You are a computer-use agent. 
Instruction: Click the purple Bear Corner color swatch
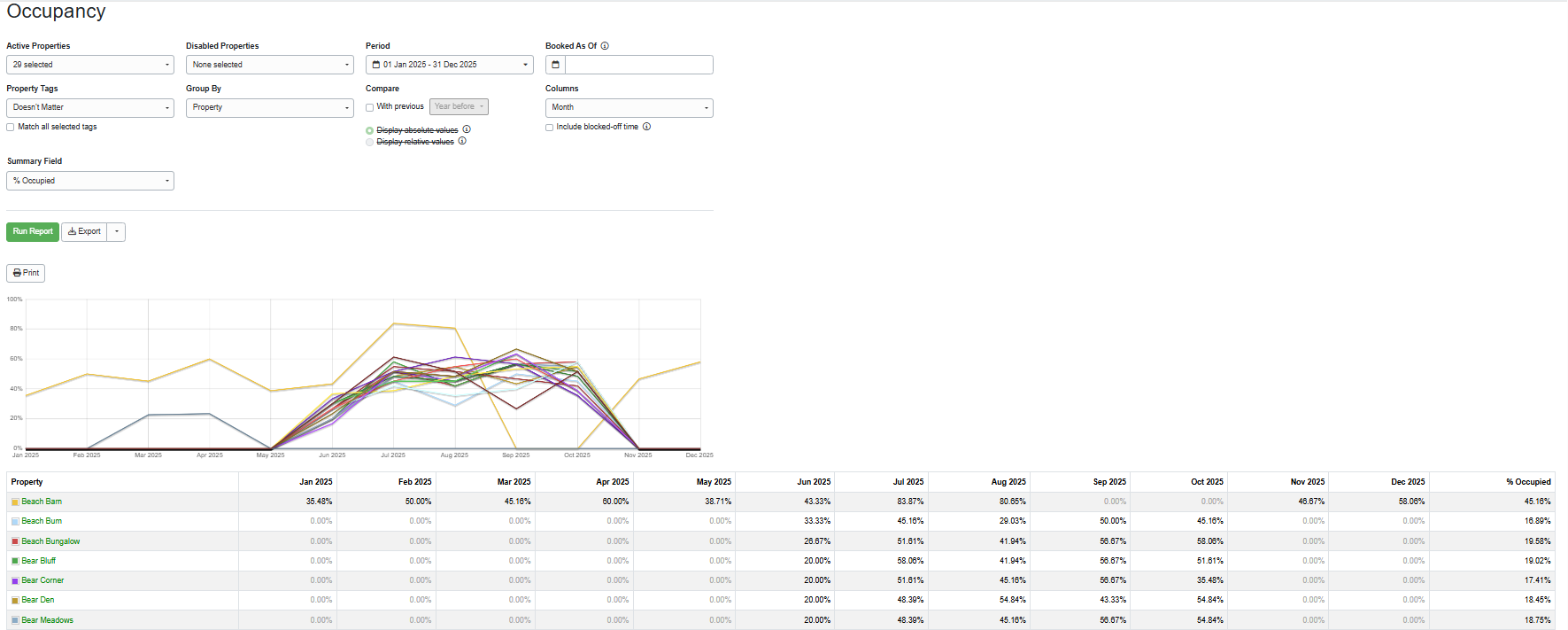tap(15, 581)
